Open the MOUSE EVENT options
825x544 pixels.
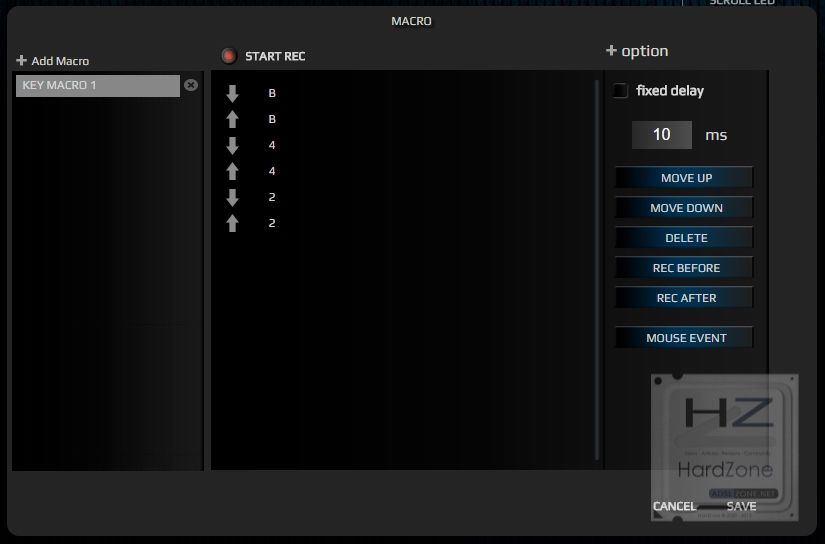point(684,338)
